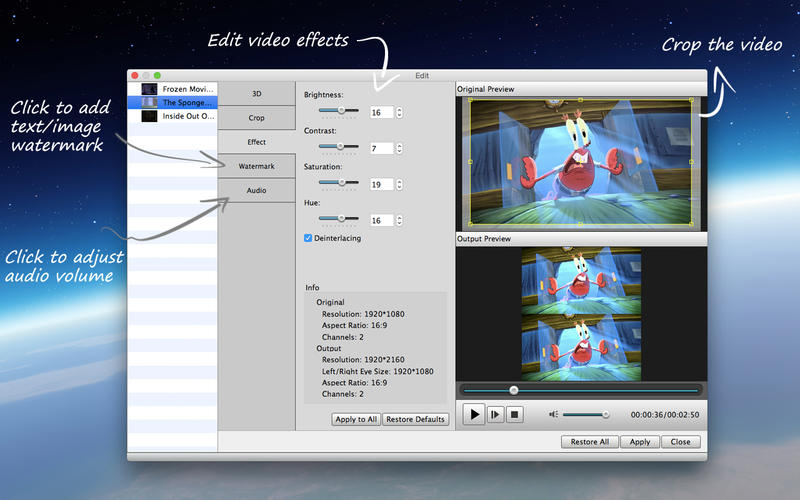The image size is (800, 500).
Task: Click the volume speaker icon
Action: point(554,414)
